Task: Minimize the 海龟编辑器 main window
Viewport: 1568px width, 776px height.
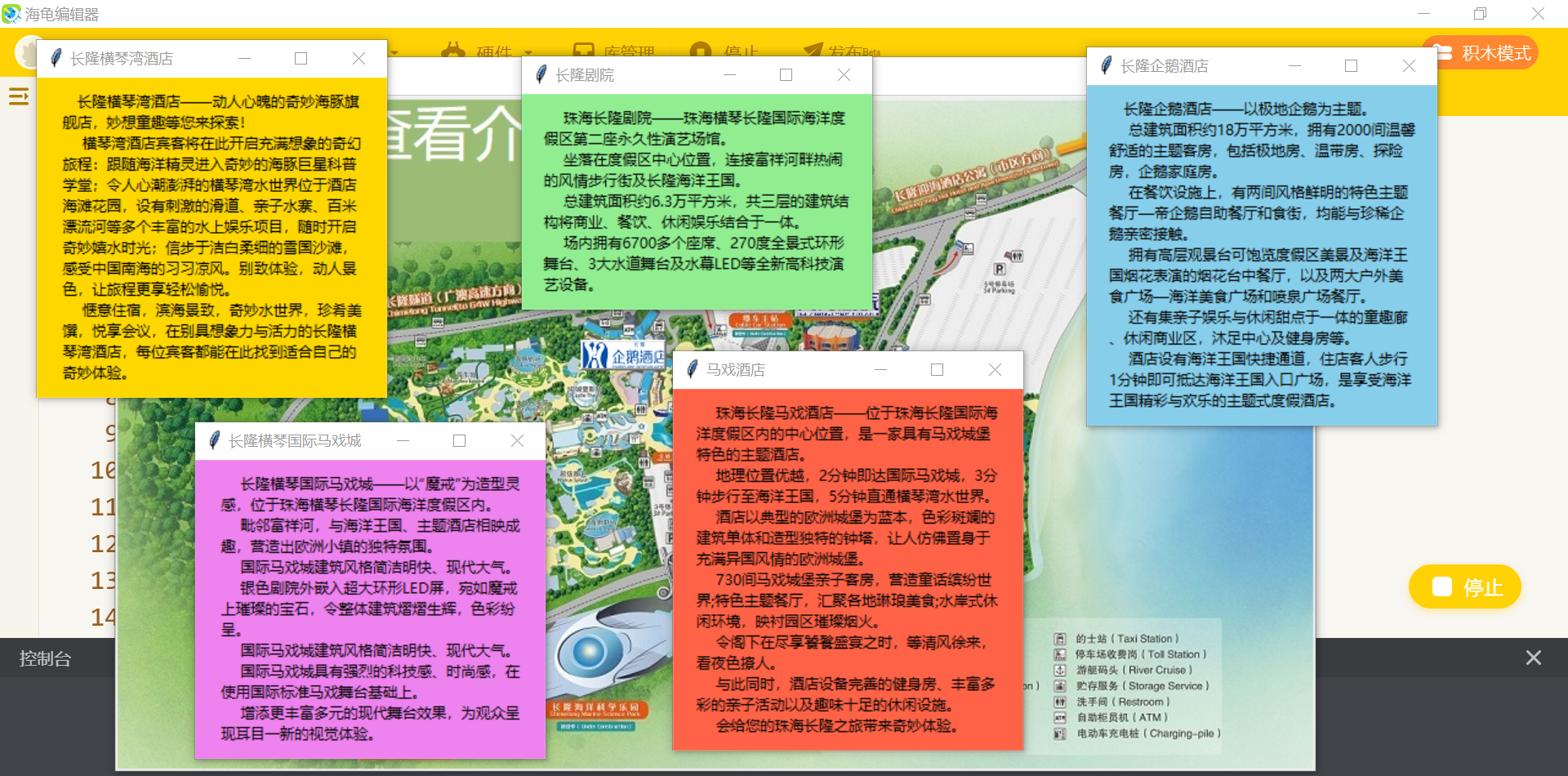Action: [1423, 14]
